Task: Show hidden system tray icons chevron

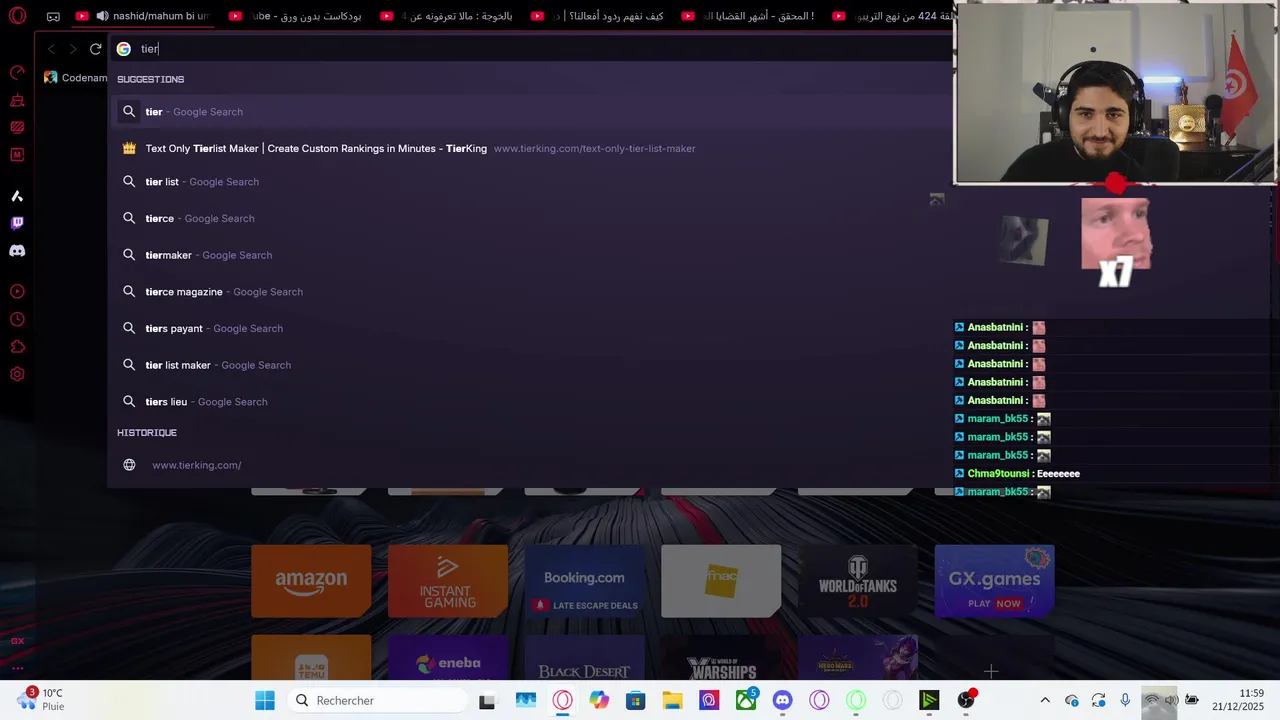Action: 1045,701
